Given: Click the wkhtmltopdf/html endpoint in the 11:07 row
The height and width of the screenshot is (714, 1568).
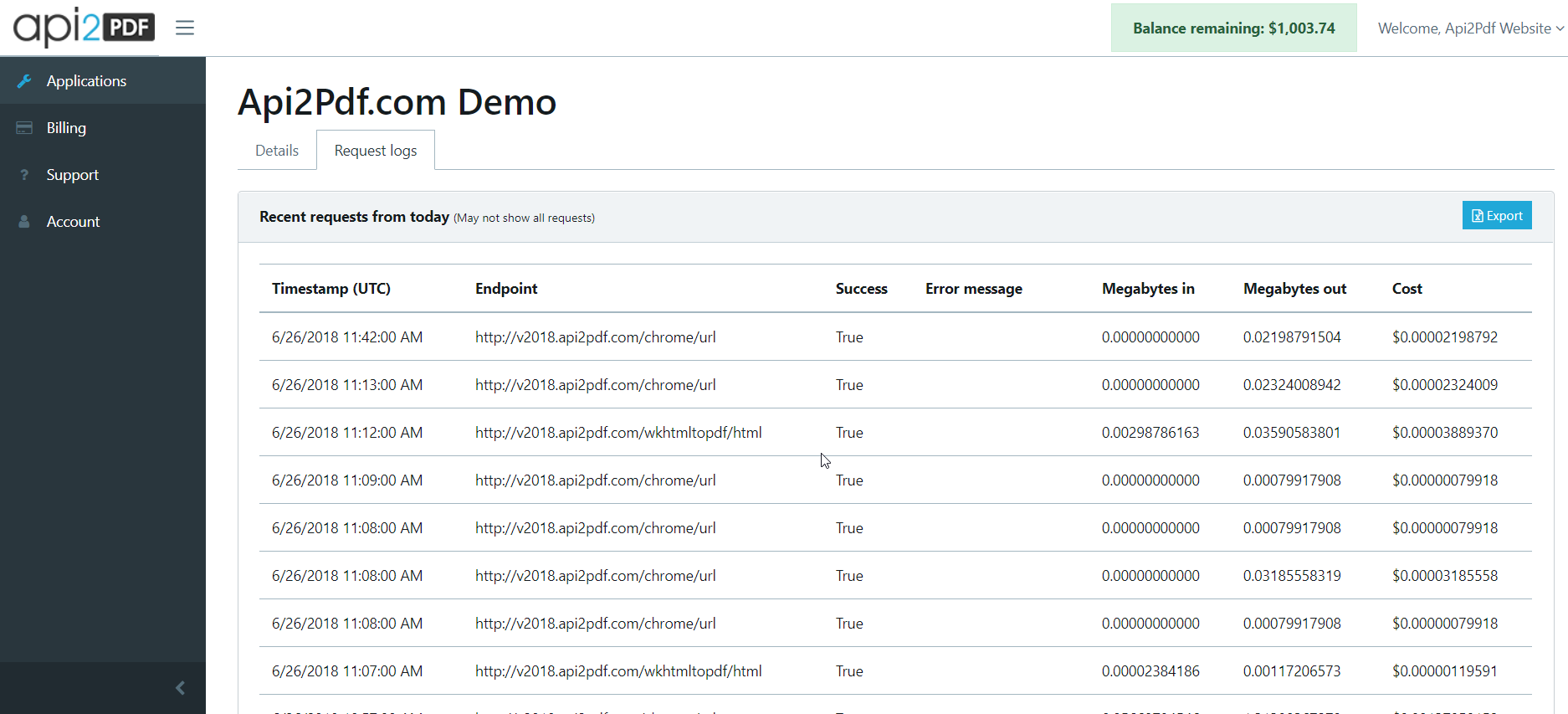Looking at the screenshot, I should (618, 671).
